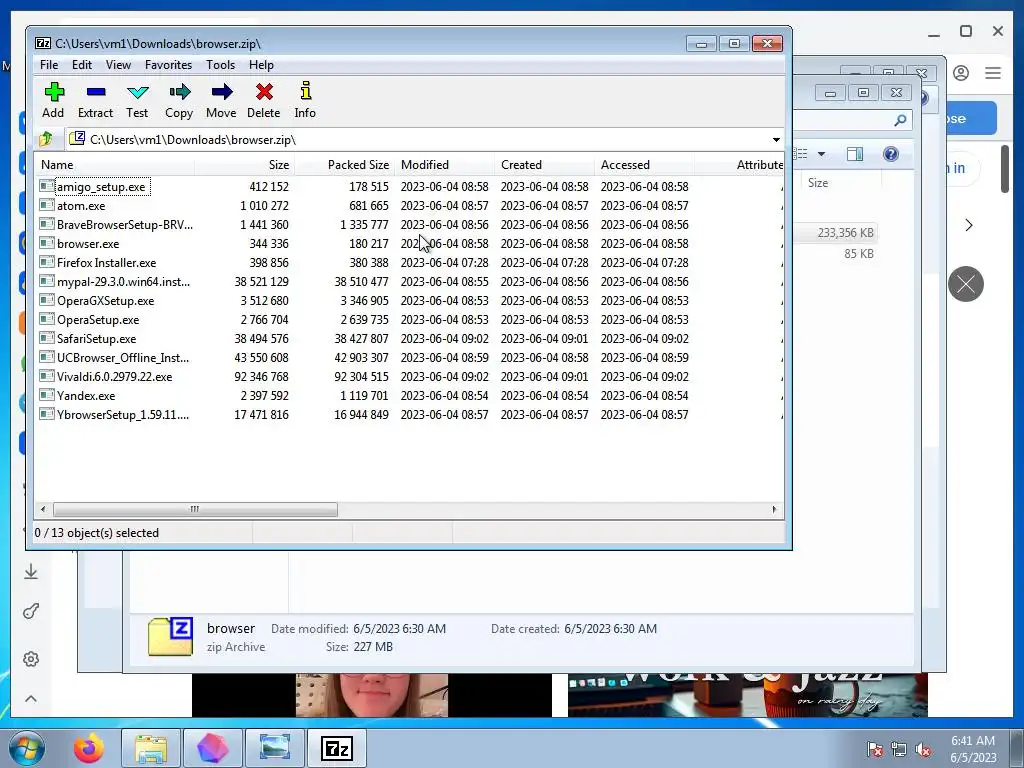Select browser.exe file
This screenshot has height=768, width=1024.
click(88, 244)
